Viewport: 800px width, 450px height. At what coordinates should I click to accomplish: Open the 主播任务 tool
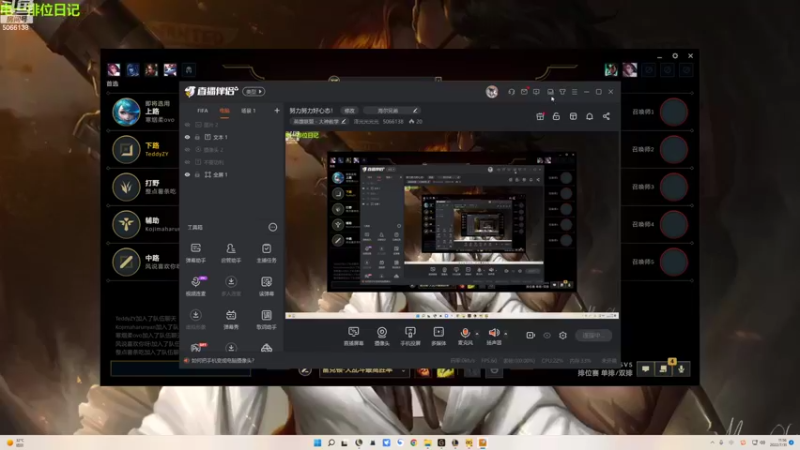coord(266,253)
